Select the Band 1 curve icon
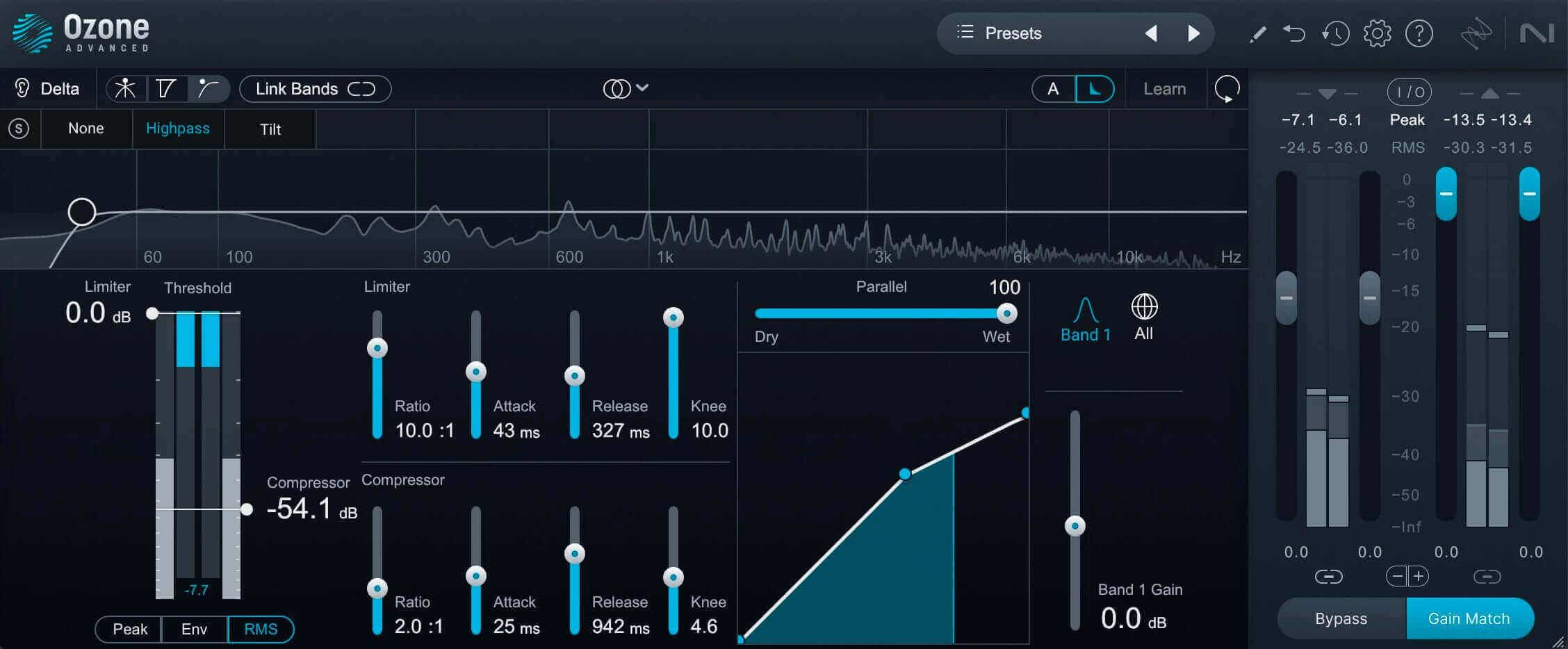Image resolution: width=1568 pixels, height=649 pixels. coord(1086,310)
